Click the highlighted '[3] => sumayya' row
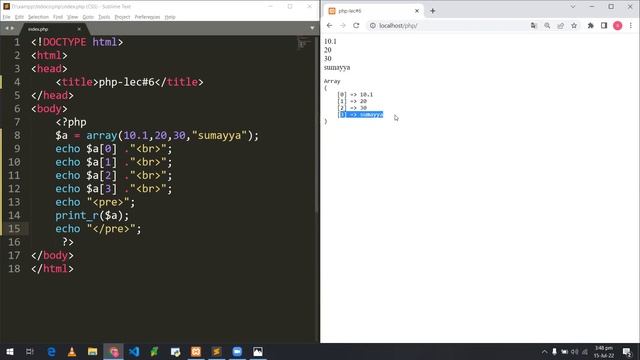 pyautogui.click(x=360, y=115)
